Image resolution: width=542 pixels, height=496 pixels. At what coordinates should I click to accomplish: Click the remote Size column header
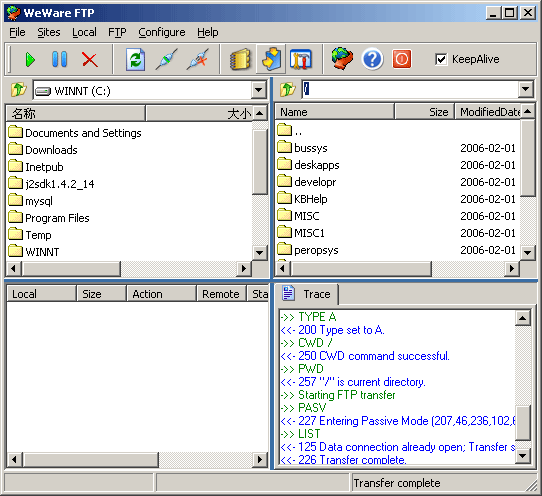(424, 112)
